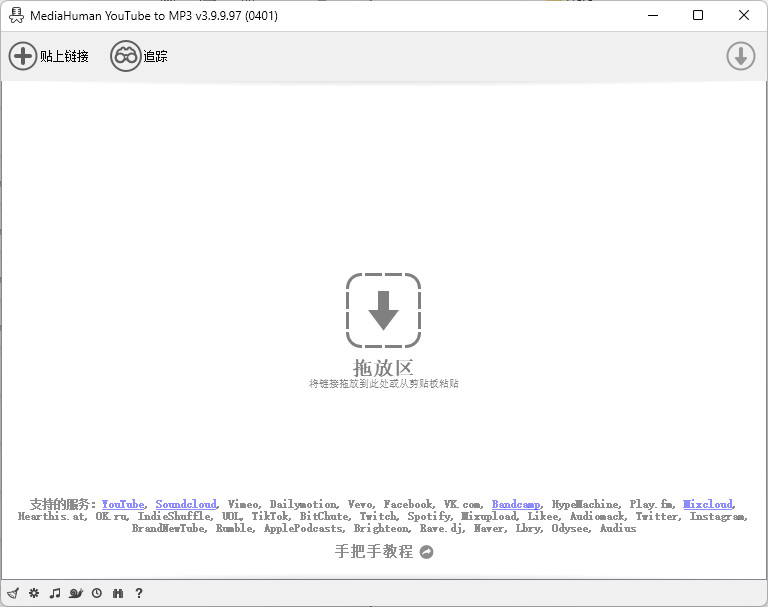Open the Soundcloud service link
The height and width of the screenshot is (607, 768).
[186, 504]
